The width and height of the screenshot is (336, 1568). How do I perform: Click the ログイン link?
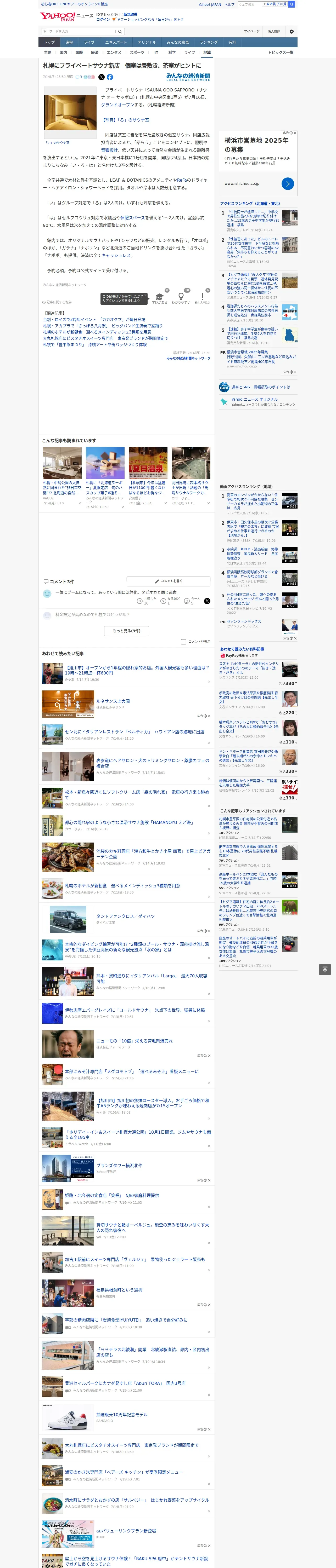coord(103,20)
